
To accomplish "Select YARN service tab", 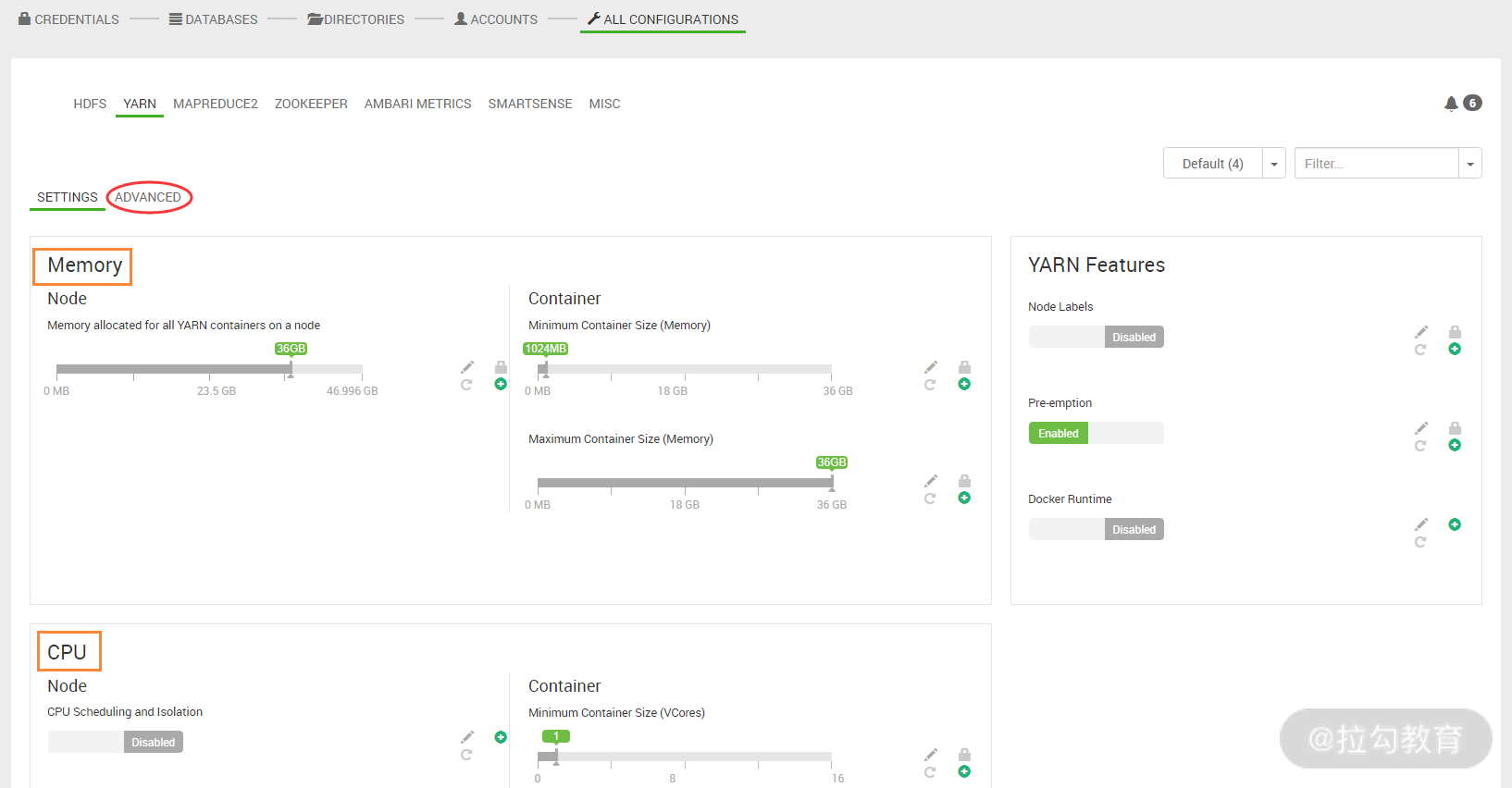I will [x=140, y=104].
